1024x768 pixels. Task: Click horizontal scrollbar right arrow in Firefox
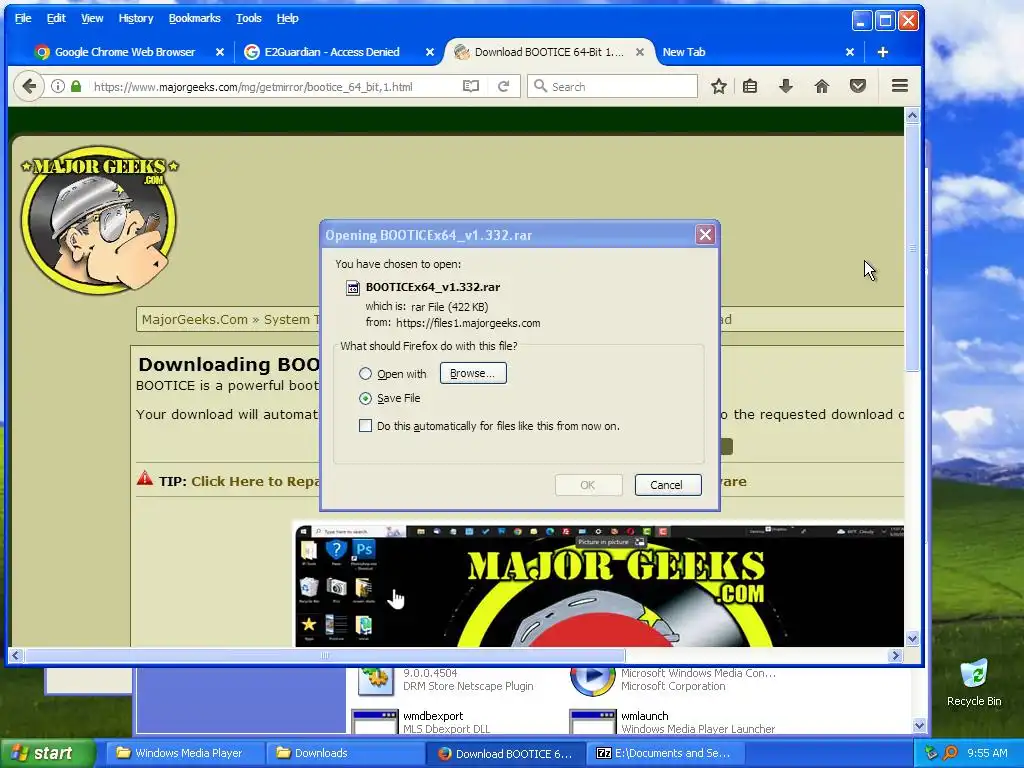[x=895, y=655]
